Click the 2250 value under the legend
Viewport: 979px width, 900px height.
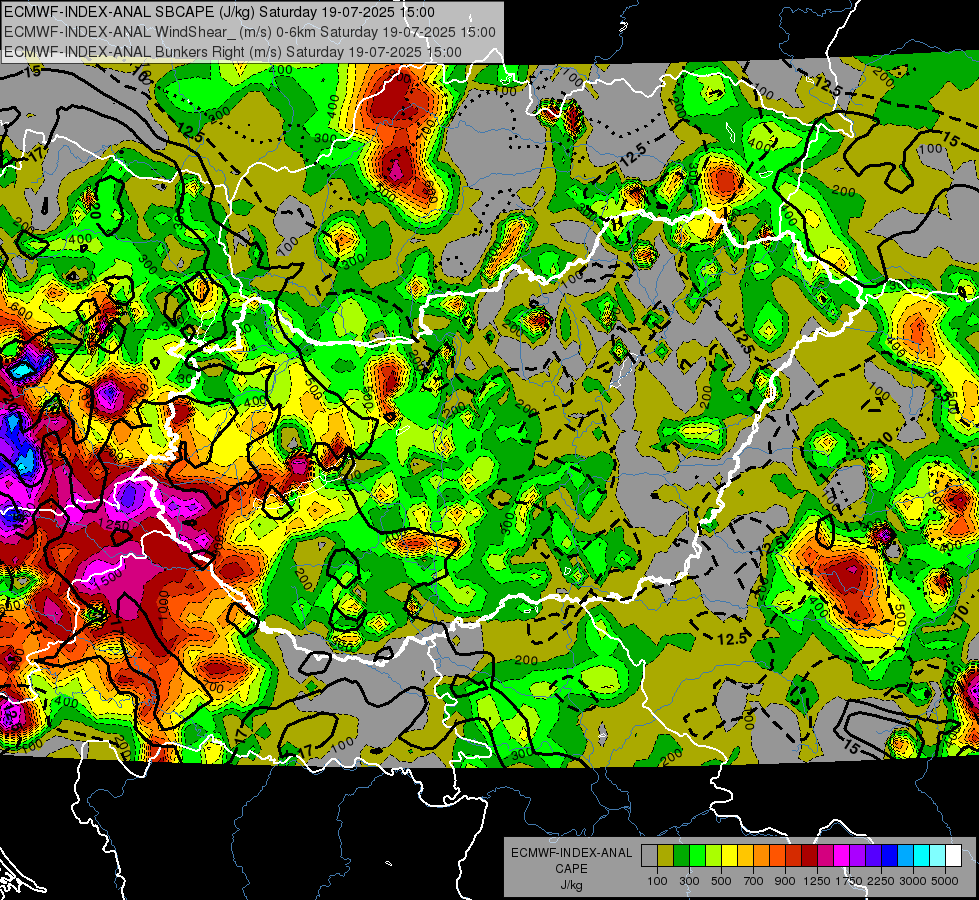click(880, 881)
